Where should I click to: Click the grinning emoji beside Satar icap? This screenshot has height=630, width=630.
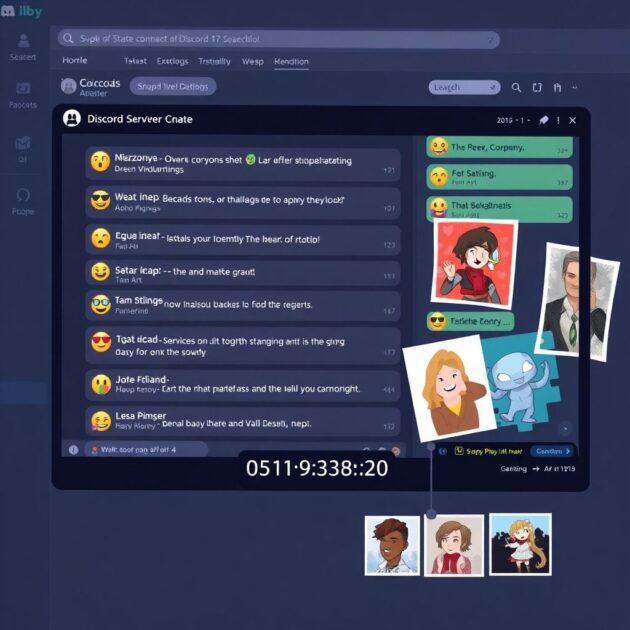[x=100, y=272]
